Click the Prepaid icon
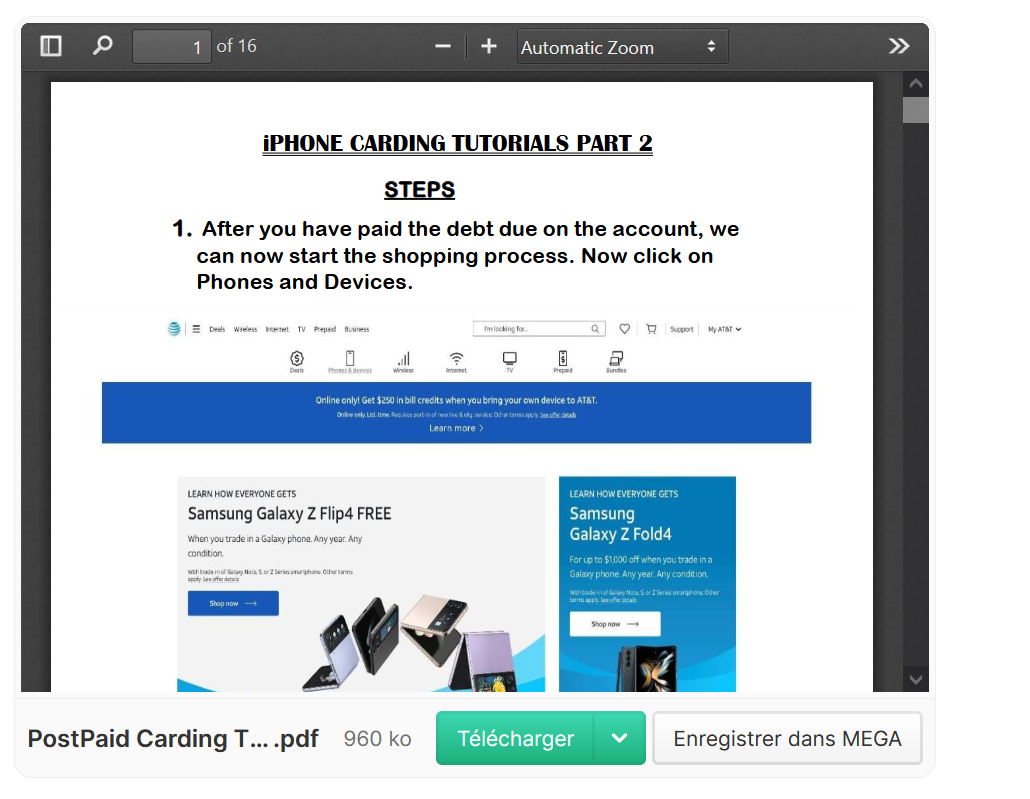 click(x=562, y=360)
